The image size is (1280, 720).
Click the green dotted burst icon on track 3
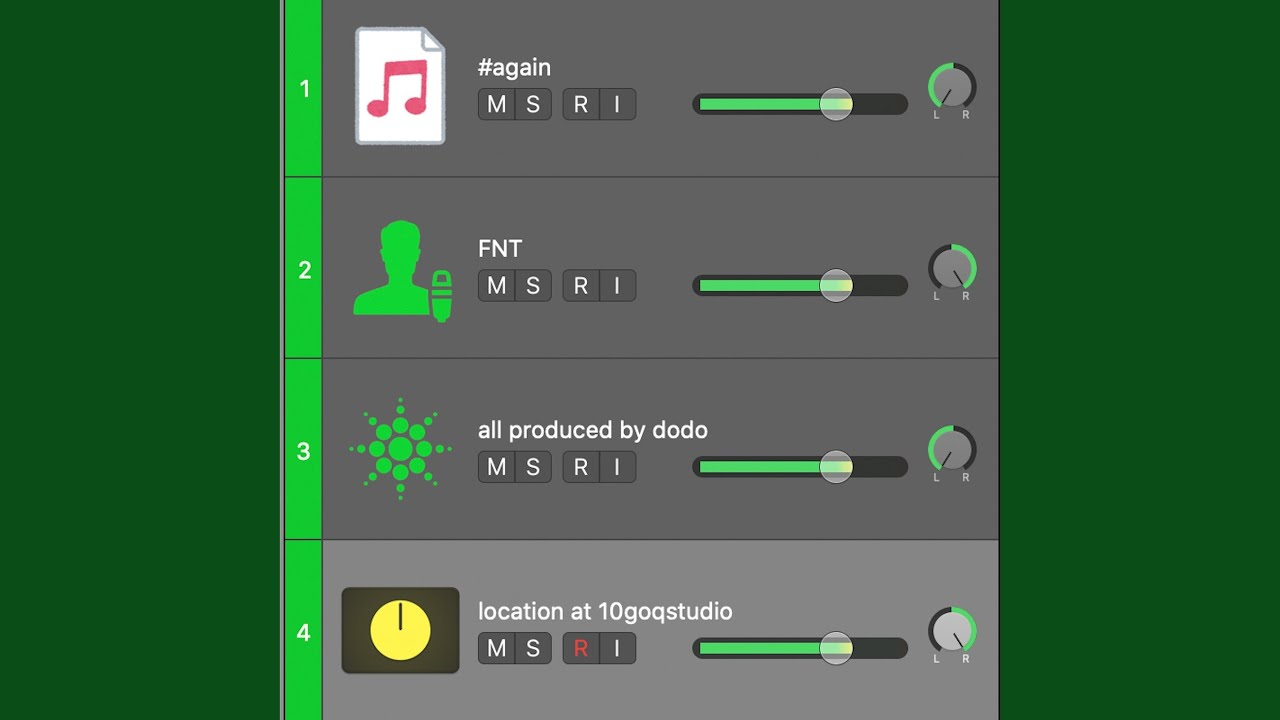click(400, 450)
